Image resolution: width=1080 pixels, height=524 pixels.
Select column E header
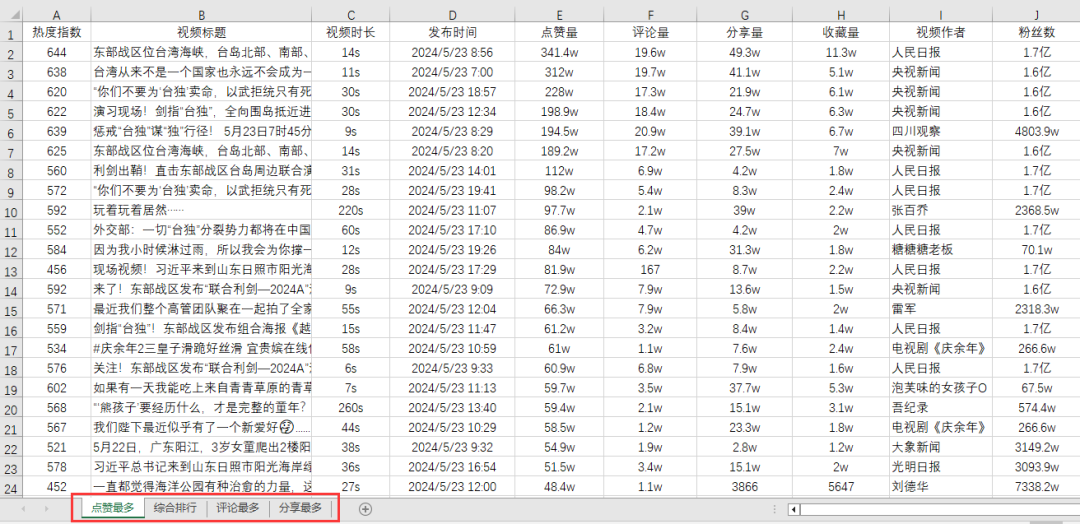tap(559, 14)
